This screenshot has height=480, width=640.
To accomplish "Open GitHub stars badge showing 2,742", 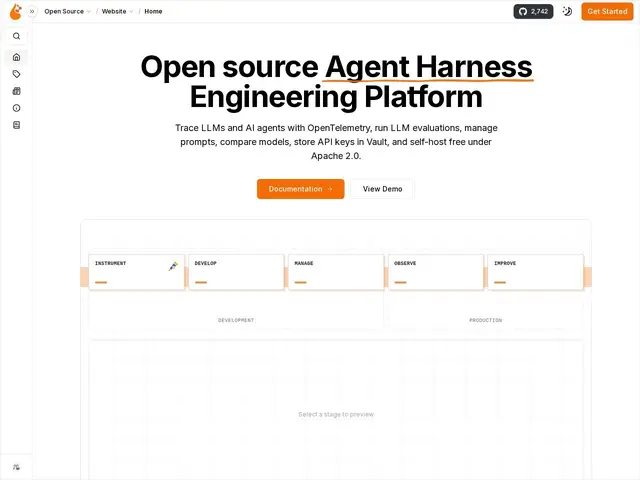I will tap(533, 11).
